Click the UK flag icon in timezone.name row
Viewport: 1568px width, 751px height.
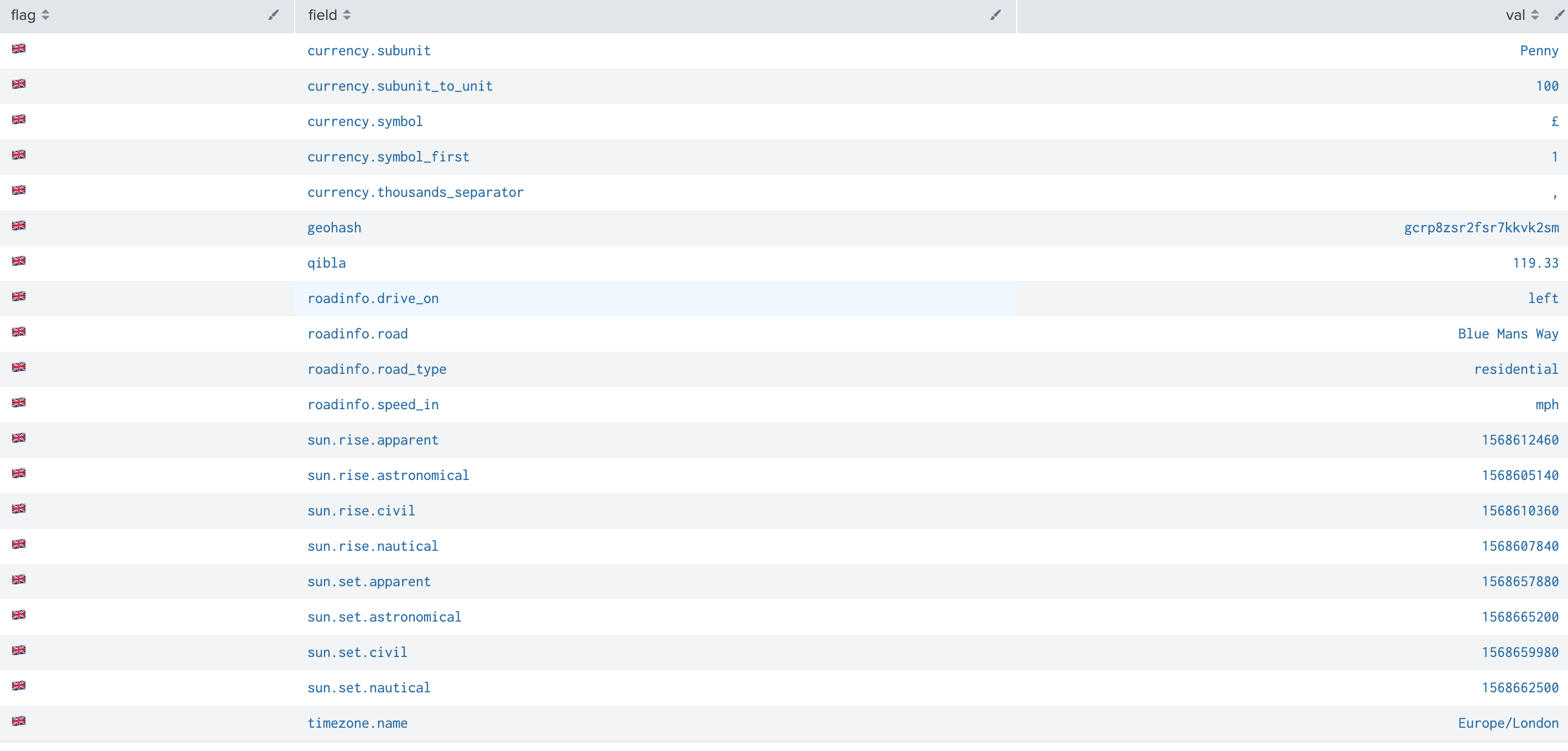coord(19,721)
